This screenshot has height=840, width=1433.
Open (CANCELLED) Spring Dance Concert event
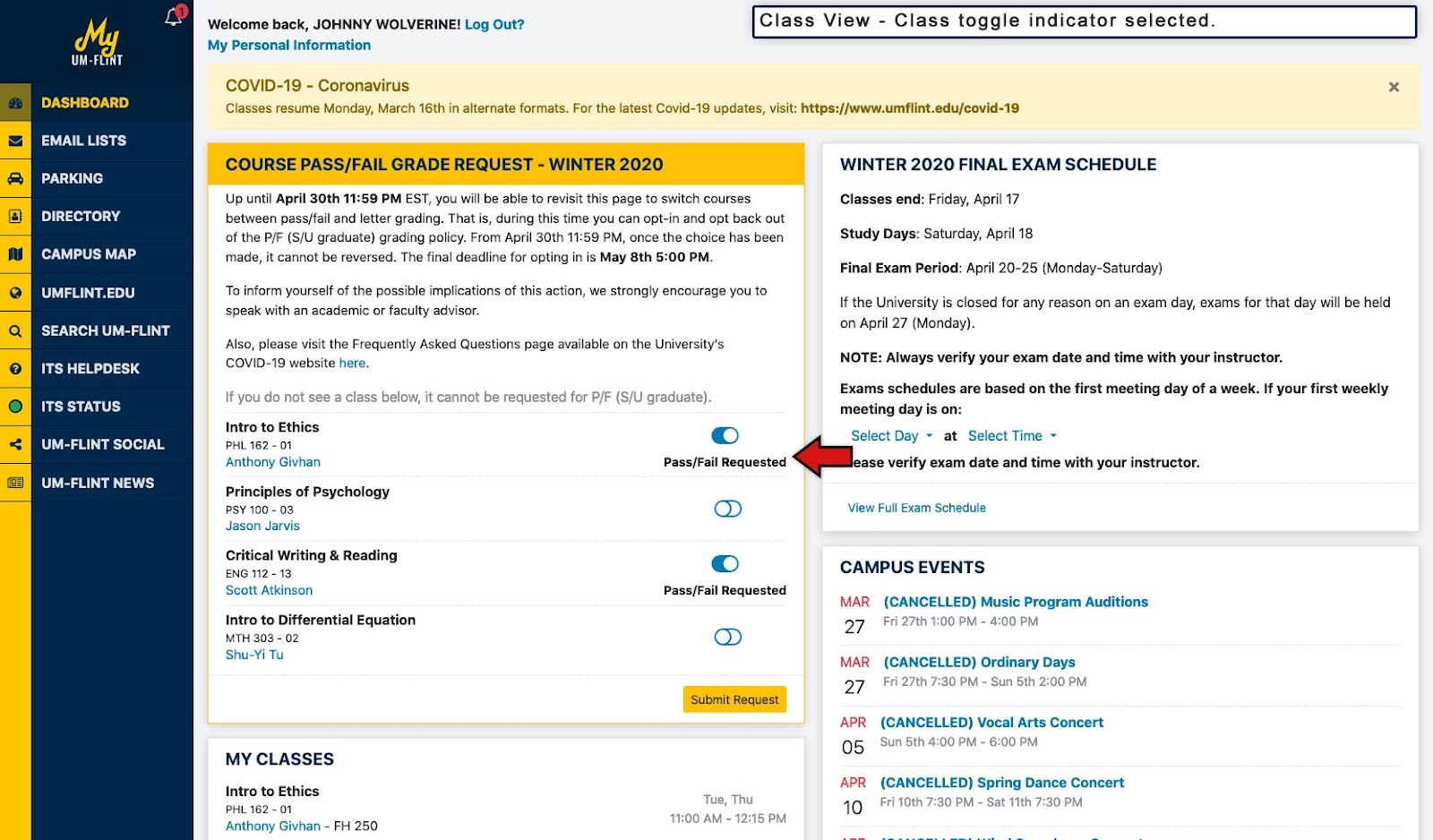[1002, 782]
